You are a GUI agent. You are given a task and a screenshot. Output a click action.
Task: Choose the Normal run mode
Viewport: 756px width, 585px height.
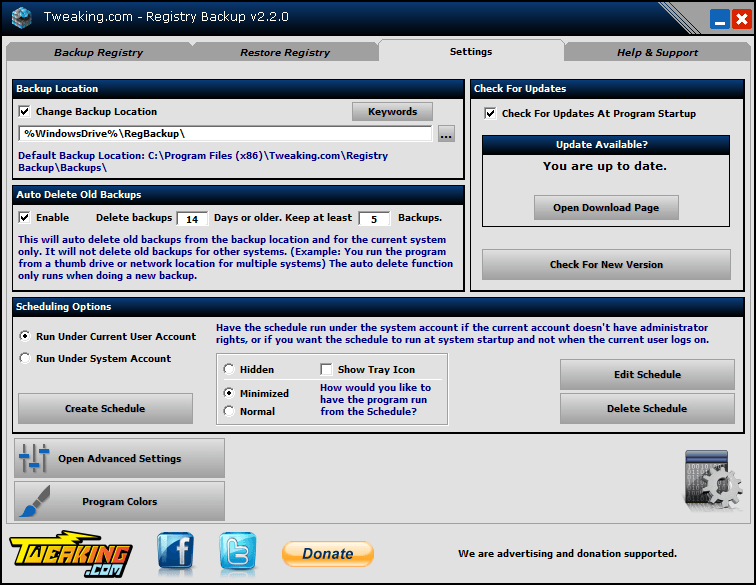229,411
